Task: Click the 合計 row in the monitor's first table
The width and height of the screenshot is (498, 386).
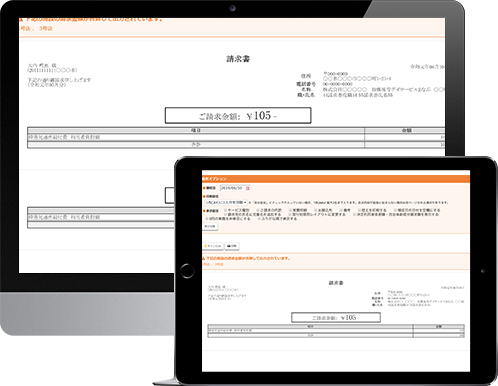Action: pos(236,145)
